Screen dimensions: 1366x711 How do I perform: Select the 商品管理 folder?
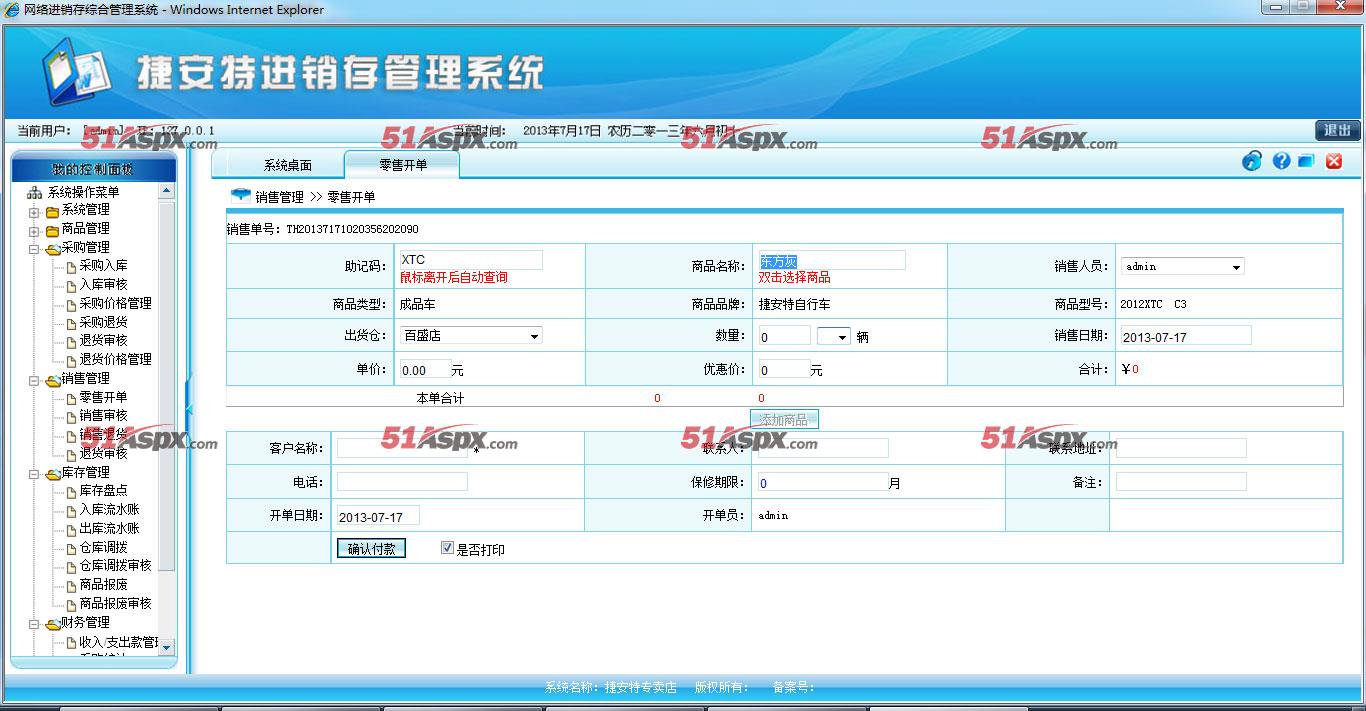pyautogui.click(x=85, y=229)
